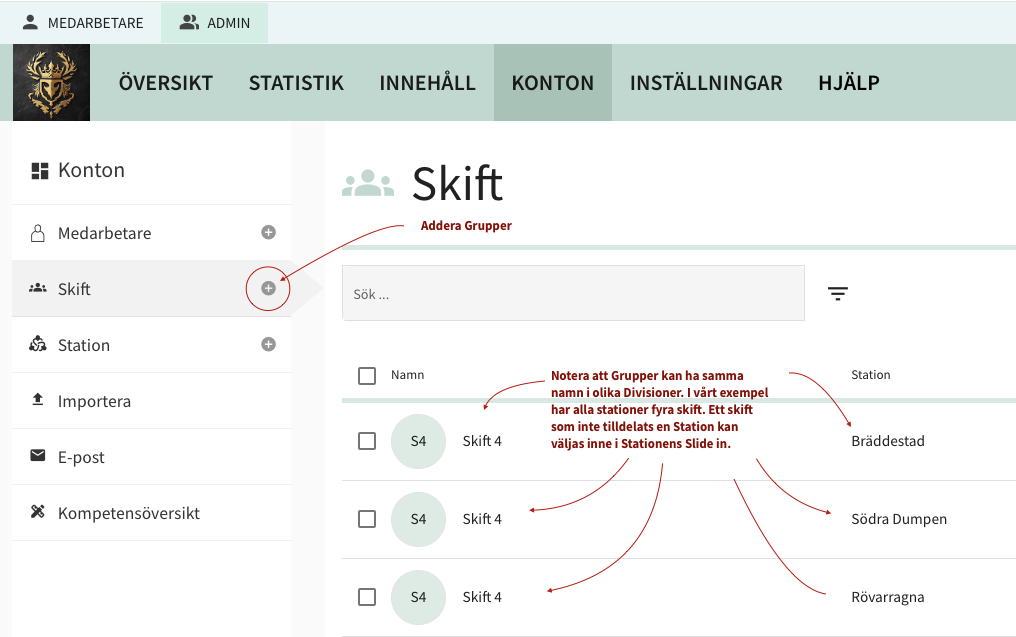
Task: Toggle the select-all checkbox beside Namn
Action: tap(367, 375)
